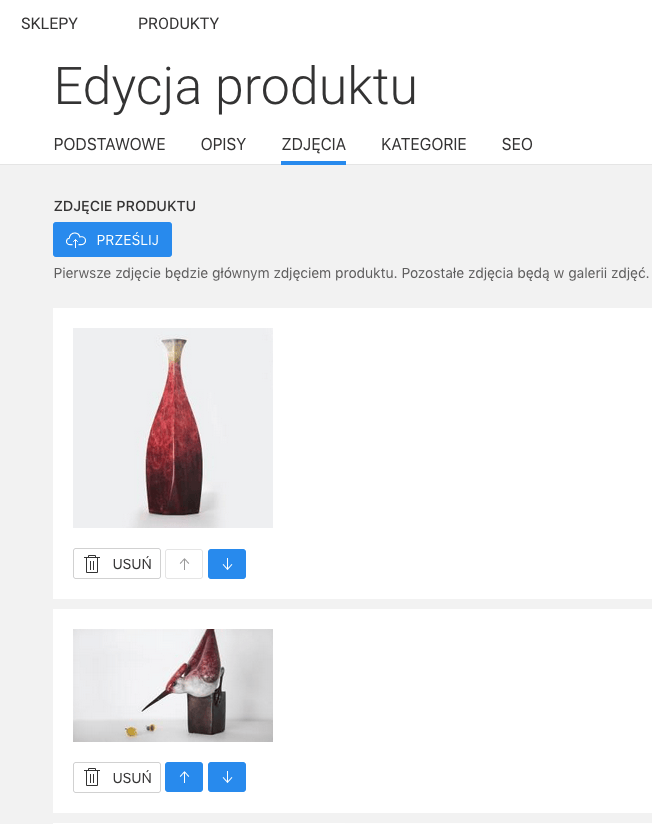Click the PRZEŚLIJ upload button
The height and width of the screenshot is (824, 652).
click(112, 239)
